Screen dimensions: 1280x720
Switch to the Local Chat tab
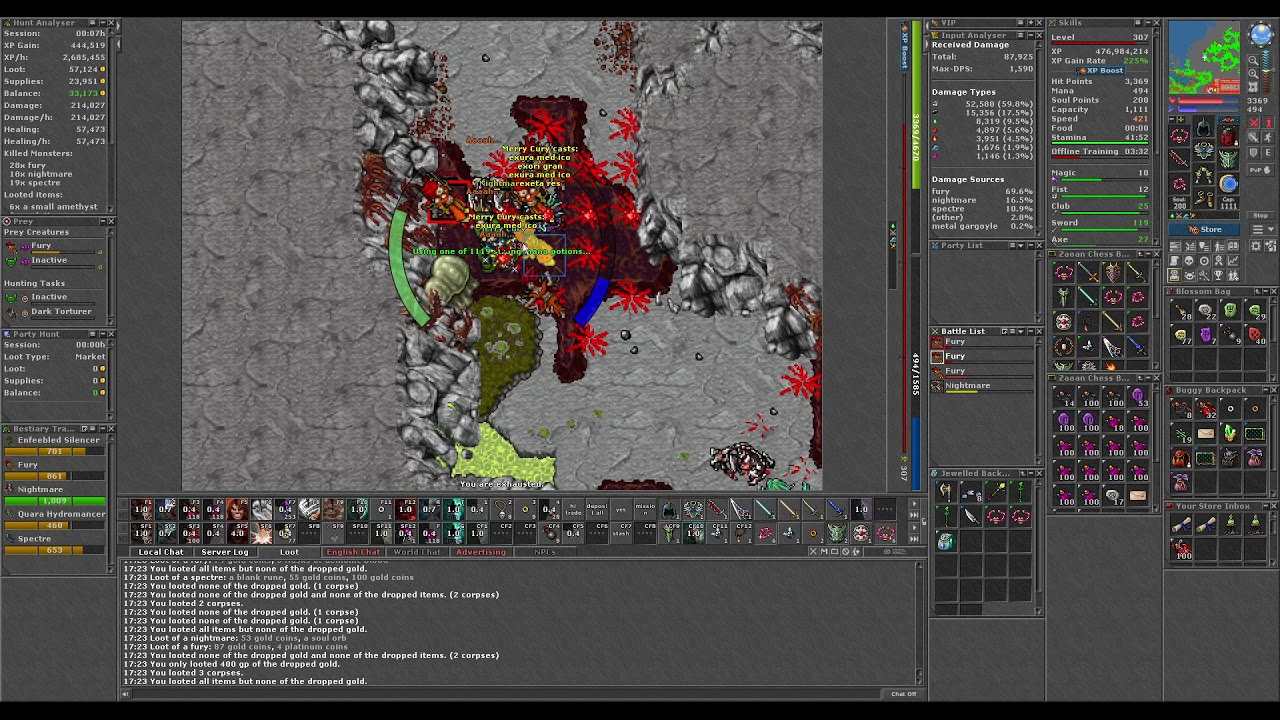click(160, 552)
